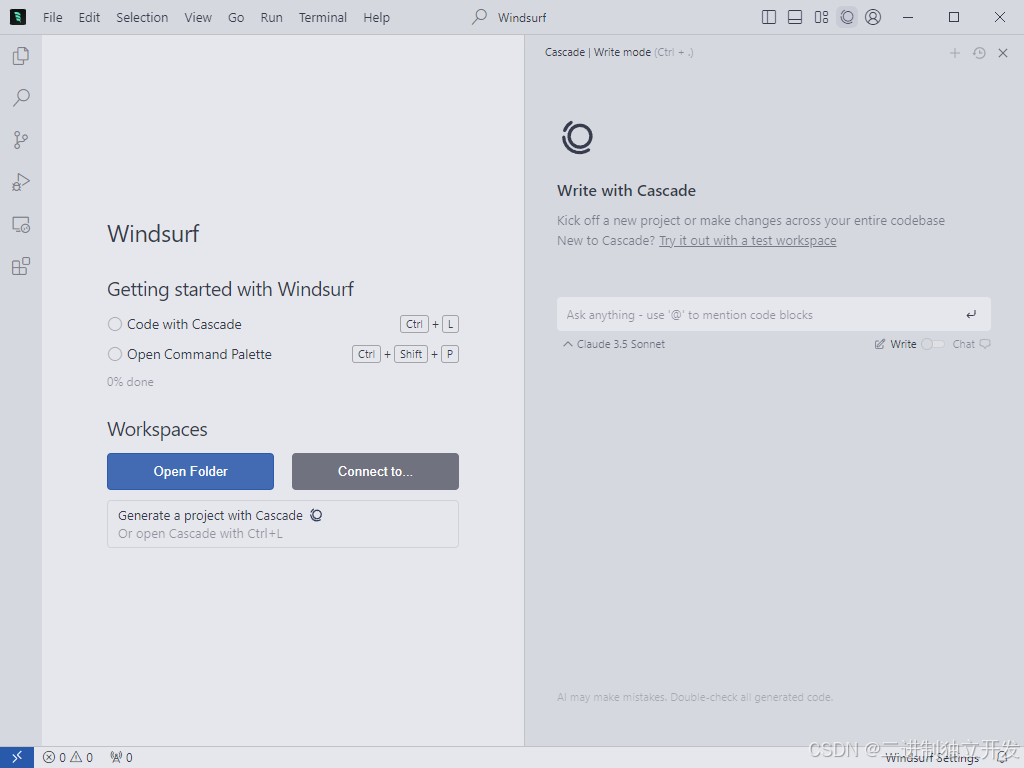Click the 'Getting started with Windsurf' heading
This screenshot has width=1024, height=768.
coord(231,289)
